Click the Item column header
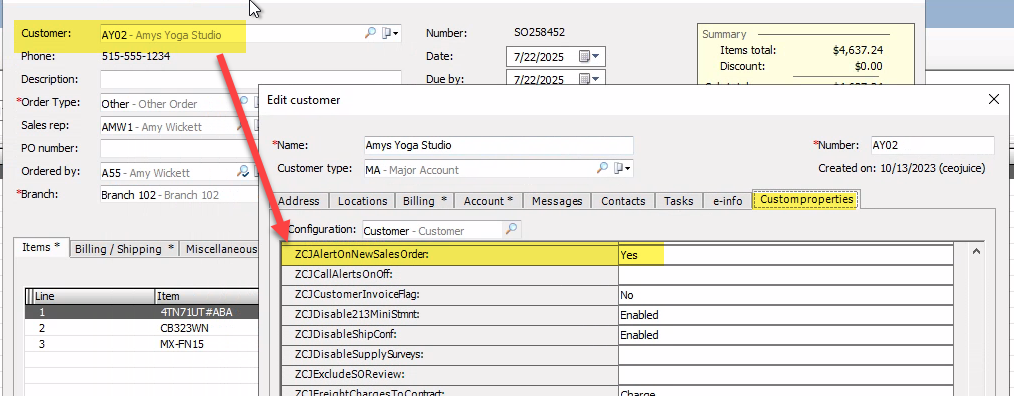The image size is (1014, 396). click(207, 297)
